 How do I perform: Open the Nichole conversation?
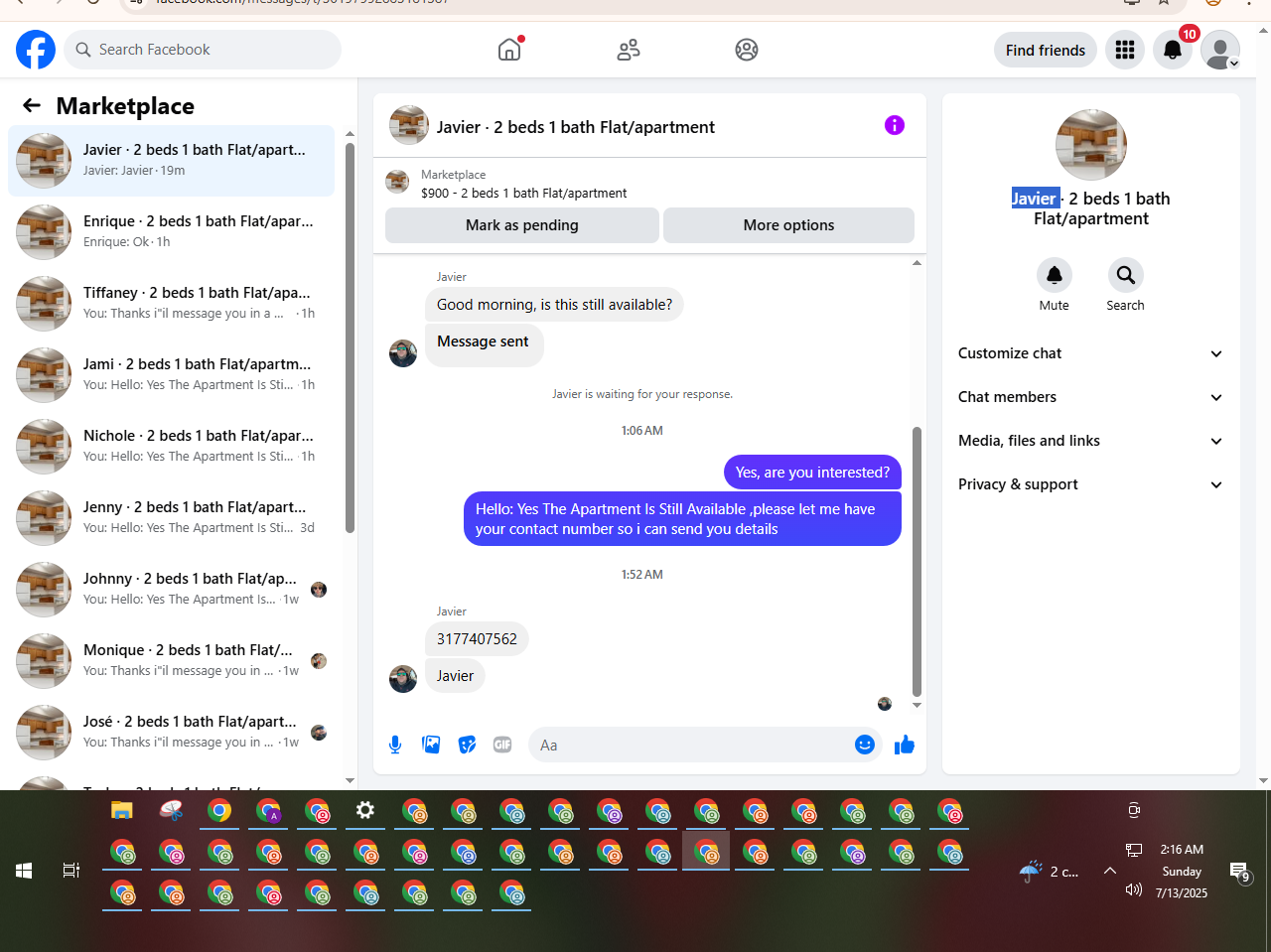tap(171, 447)
